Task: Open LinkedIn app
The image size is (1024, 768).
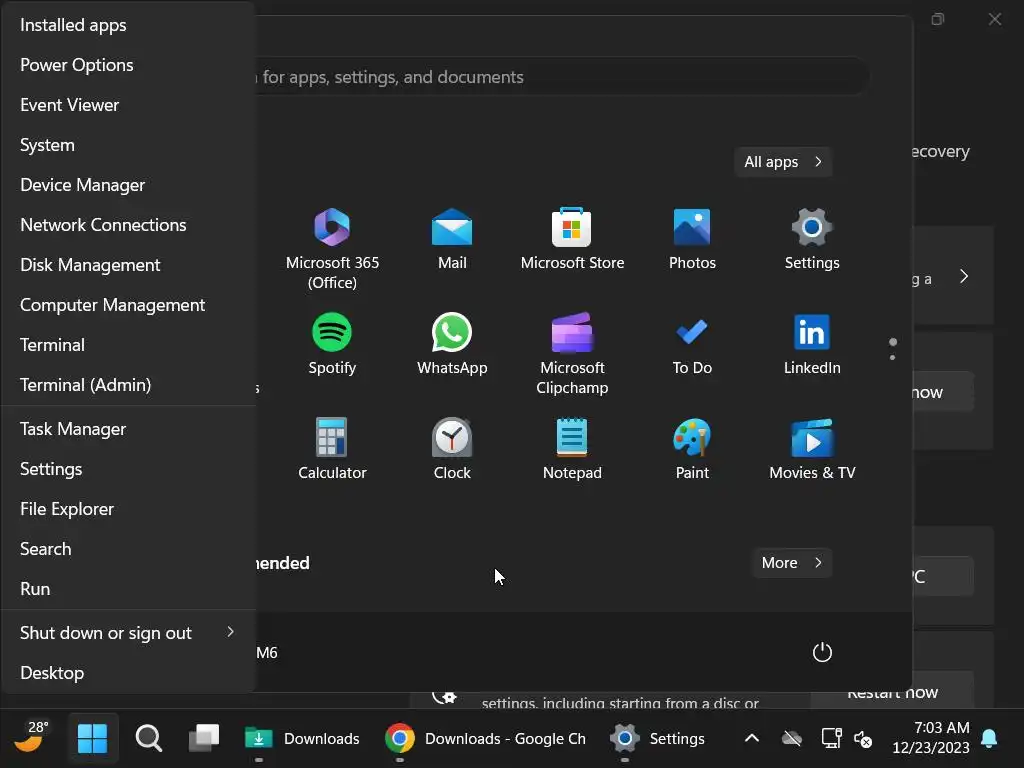Action: point(812,344)
